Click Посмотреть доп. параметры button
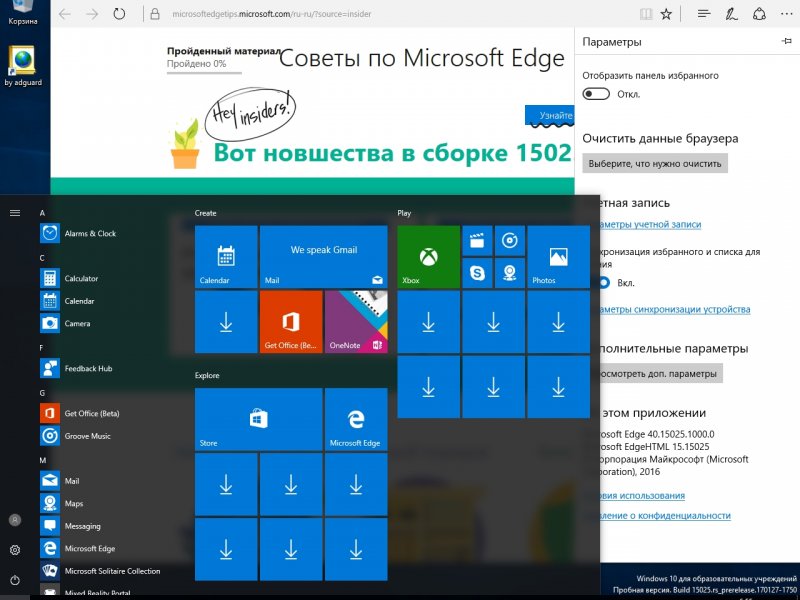Image resolution: width=800 pixels, height=600 pixels. 661,373
